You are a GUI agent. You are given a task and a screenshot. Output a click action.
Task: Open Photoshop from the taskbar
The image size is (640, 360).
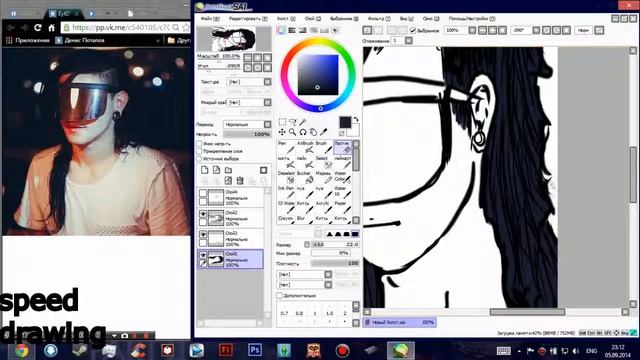pos(255,350)
